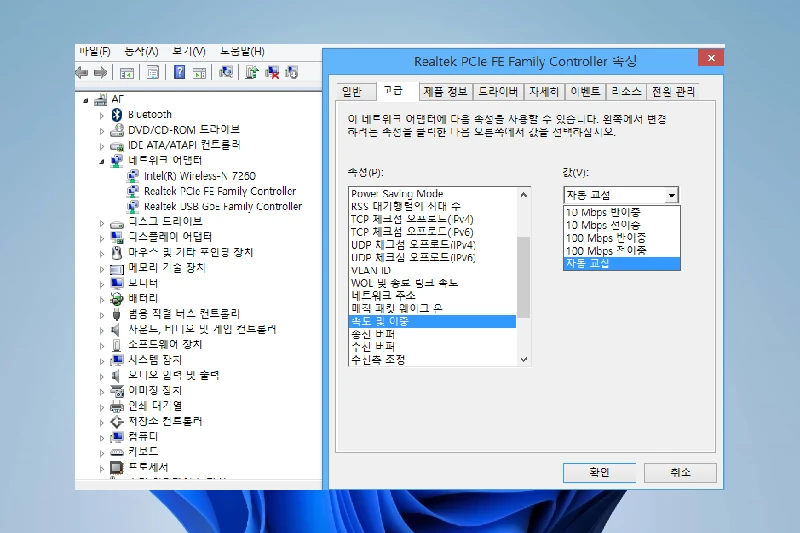The image size is (800, 533).
Task: Expand the 메모리 기술 장치 node
Action: click(102, 269)
